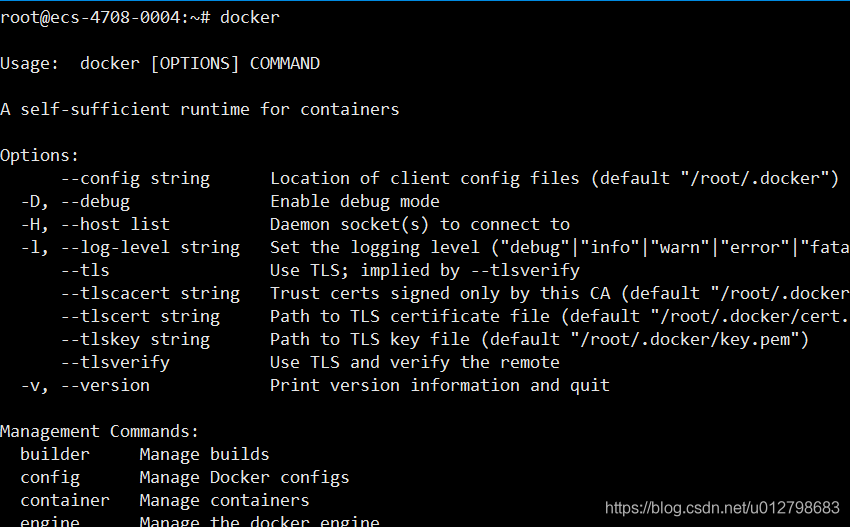Click the config management command
Image resolution: width=850 pixels, height=527 pixels.
[x=50, y=477]
